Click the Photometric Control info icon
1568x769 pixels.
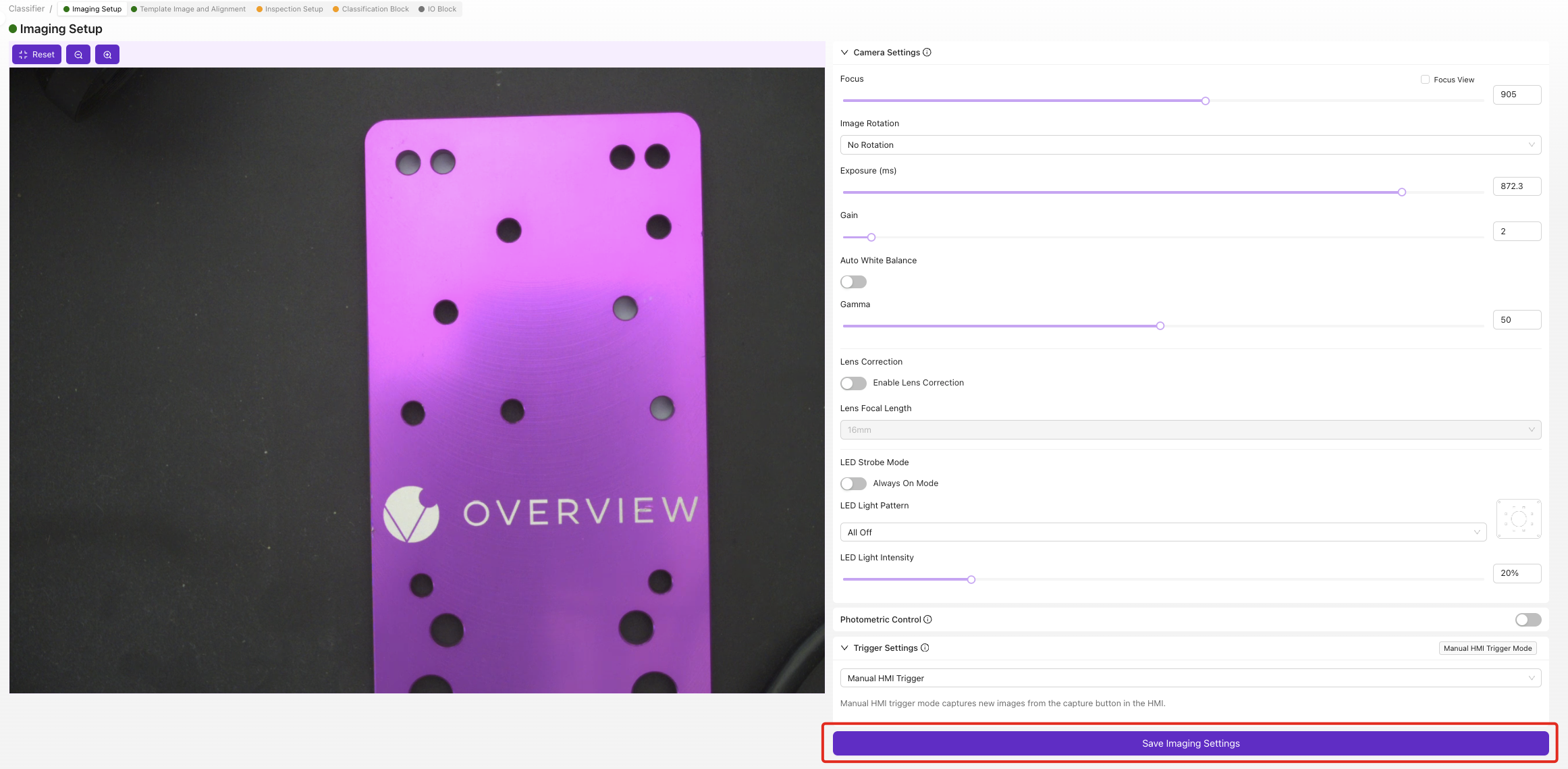click(927, 620)
